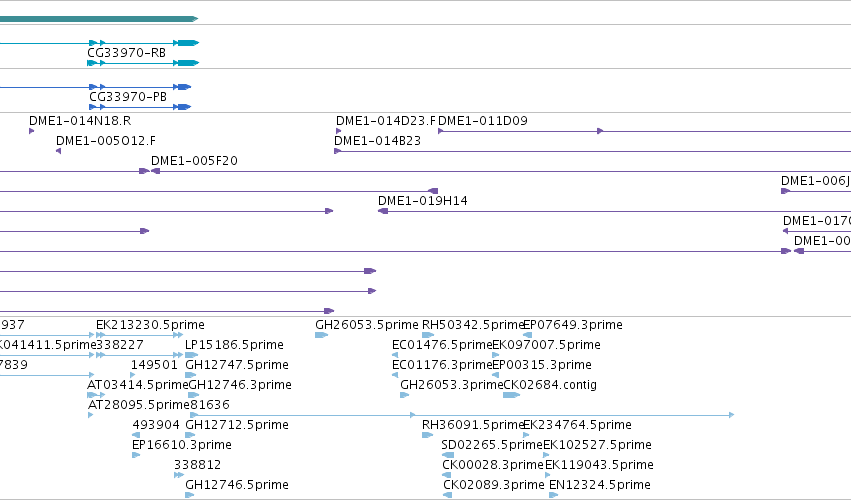Click the DME1-019H14 label
The height and width of the screenshot is (500, 851).
point(423,201)
